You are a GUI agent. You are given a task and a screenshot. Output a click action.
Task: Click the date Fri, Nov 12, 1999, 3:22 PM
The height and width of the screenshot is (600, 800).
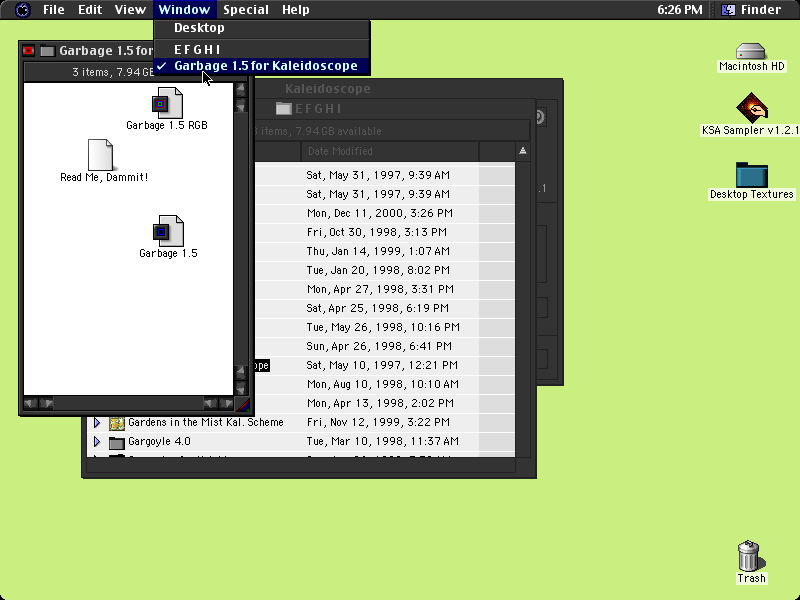378,422
